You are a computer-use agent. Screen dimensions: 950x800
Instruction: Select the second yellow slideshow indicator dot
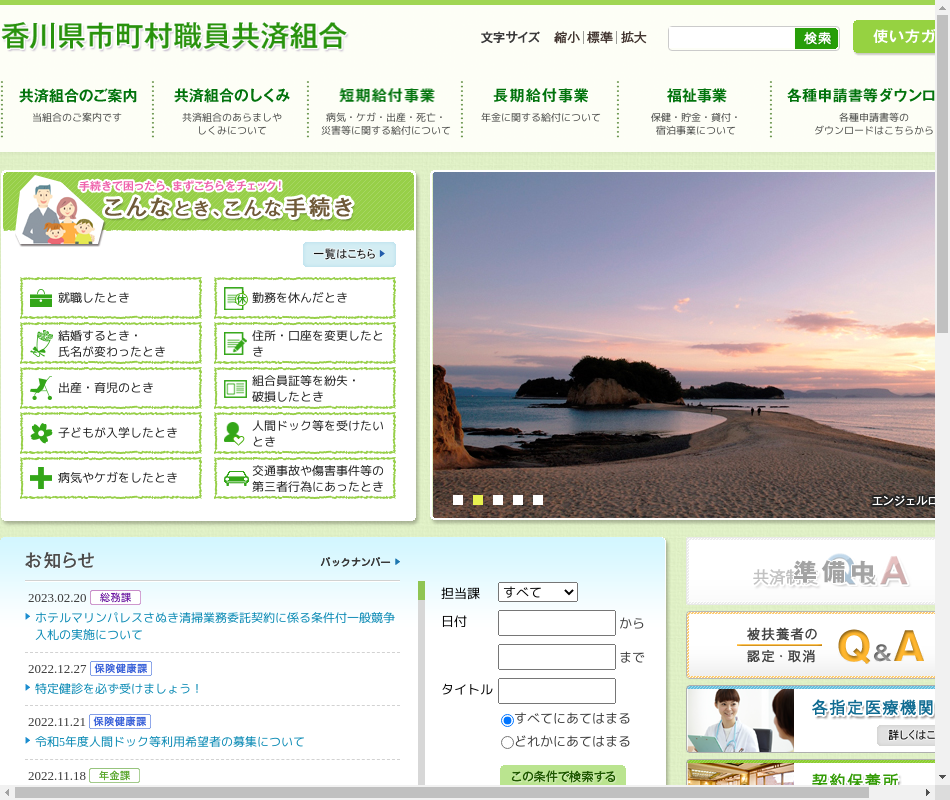click(478, 500)
